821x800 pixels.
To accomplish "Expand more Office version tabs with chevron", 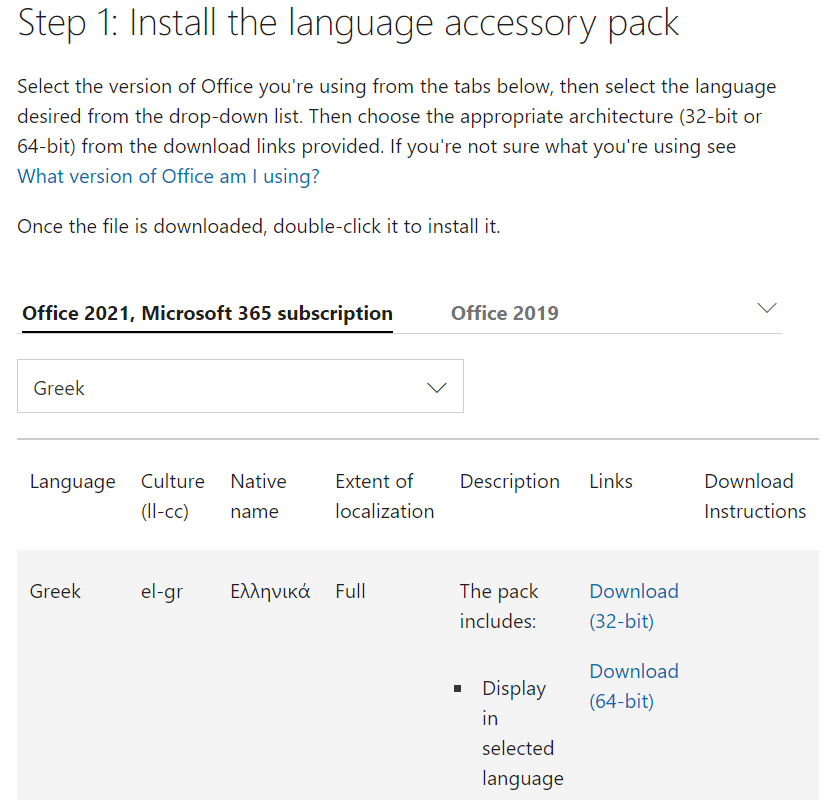I will point(767,308).
